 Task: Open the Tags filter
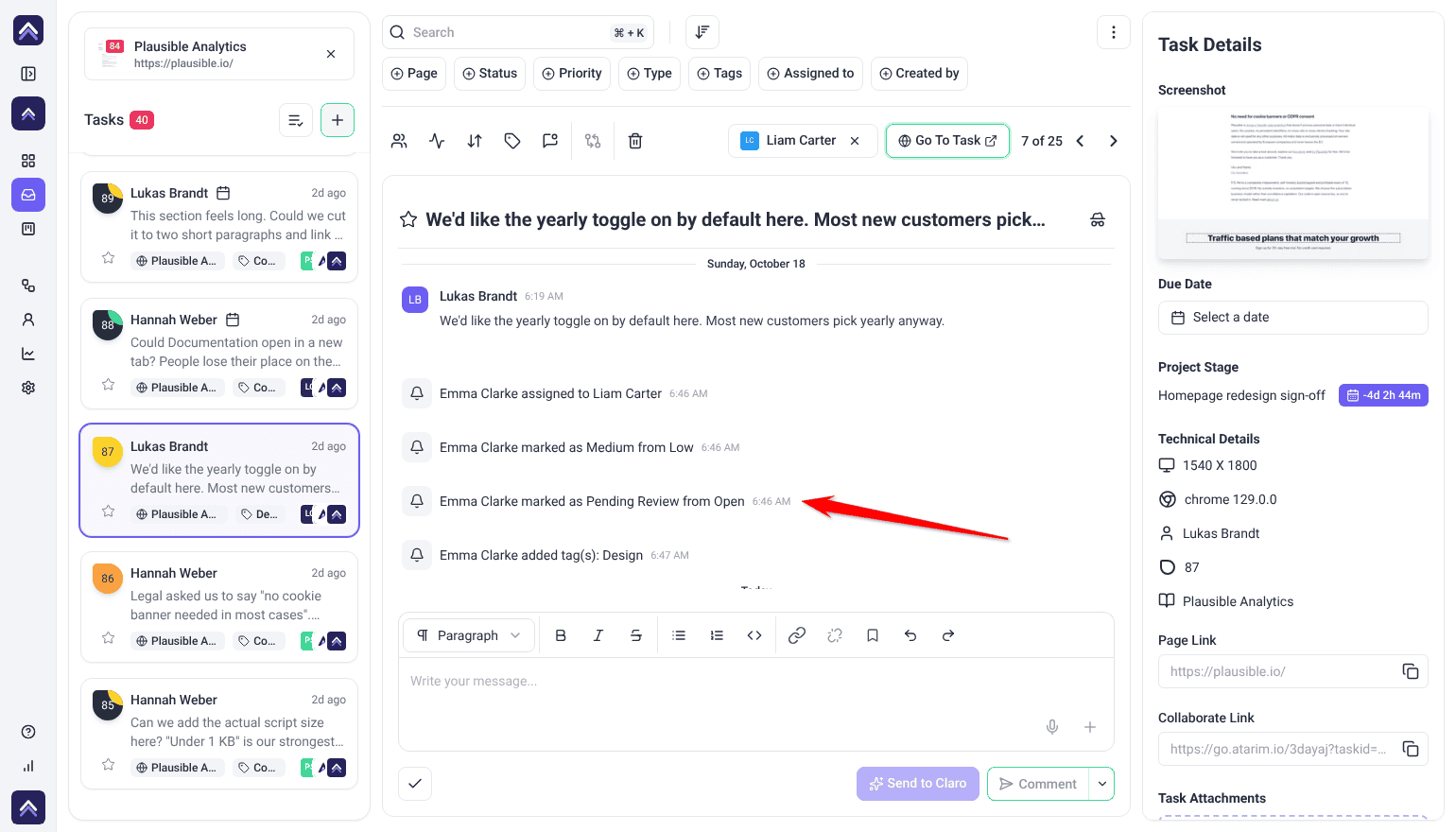tap(719, 74)
